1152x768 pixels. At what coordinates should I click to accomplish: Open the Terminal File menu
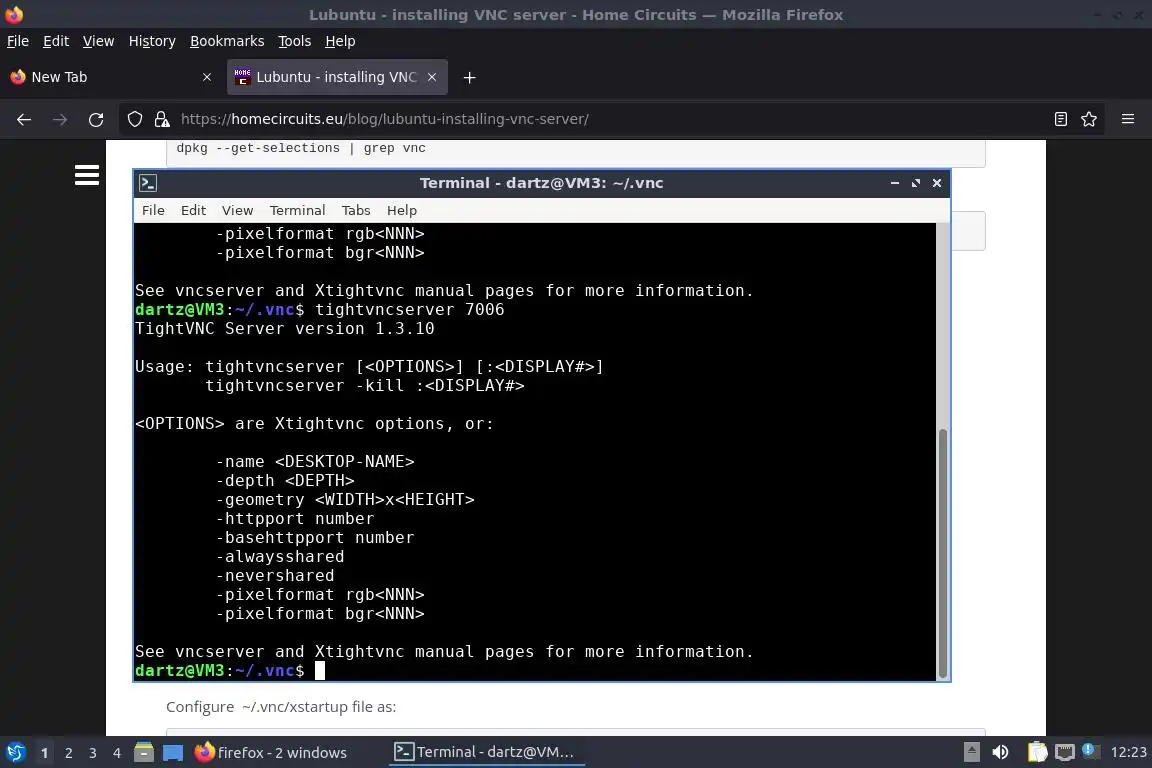153,210
